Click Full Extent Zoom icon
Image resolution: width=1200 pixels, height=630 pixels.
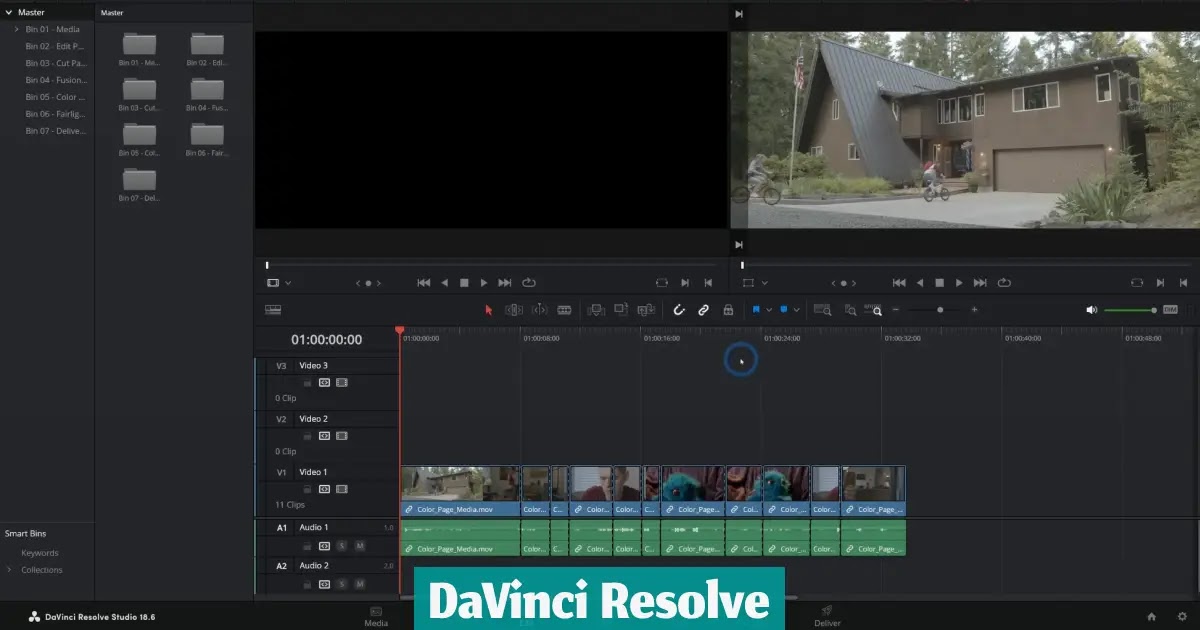pyautogui.click(x=822, y=310)
